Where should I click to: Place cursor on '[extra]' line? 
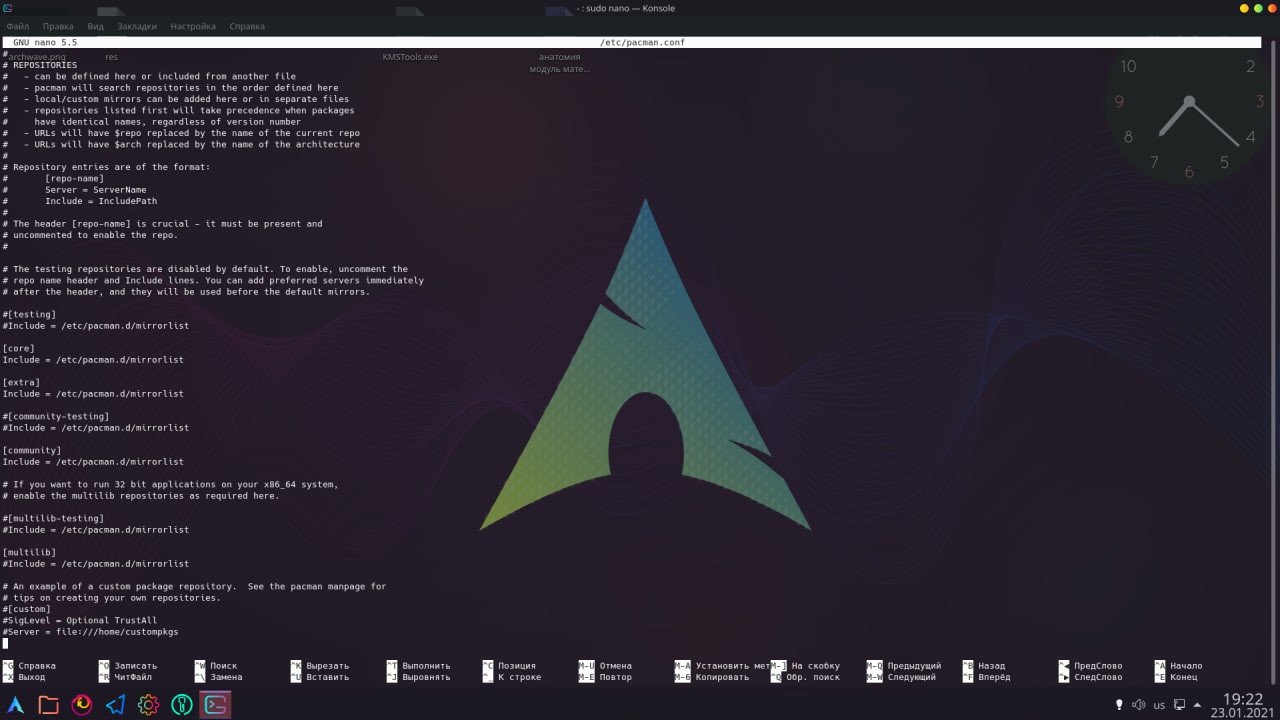pyautogui.click(x=21, y=382)
